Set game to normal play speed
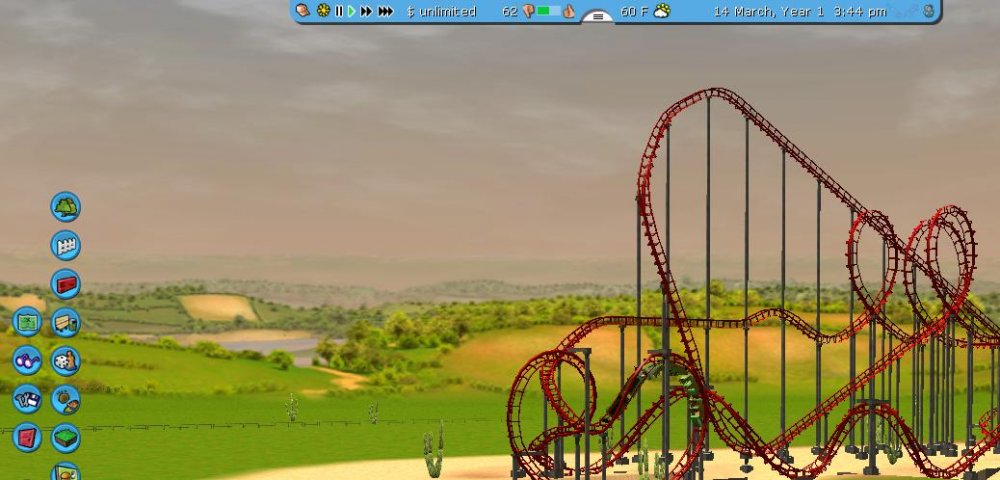The image size is (1000, 480). (x=352, y=11)
